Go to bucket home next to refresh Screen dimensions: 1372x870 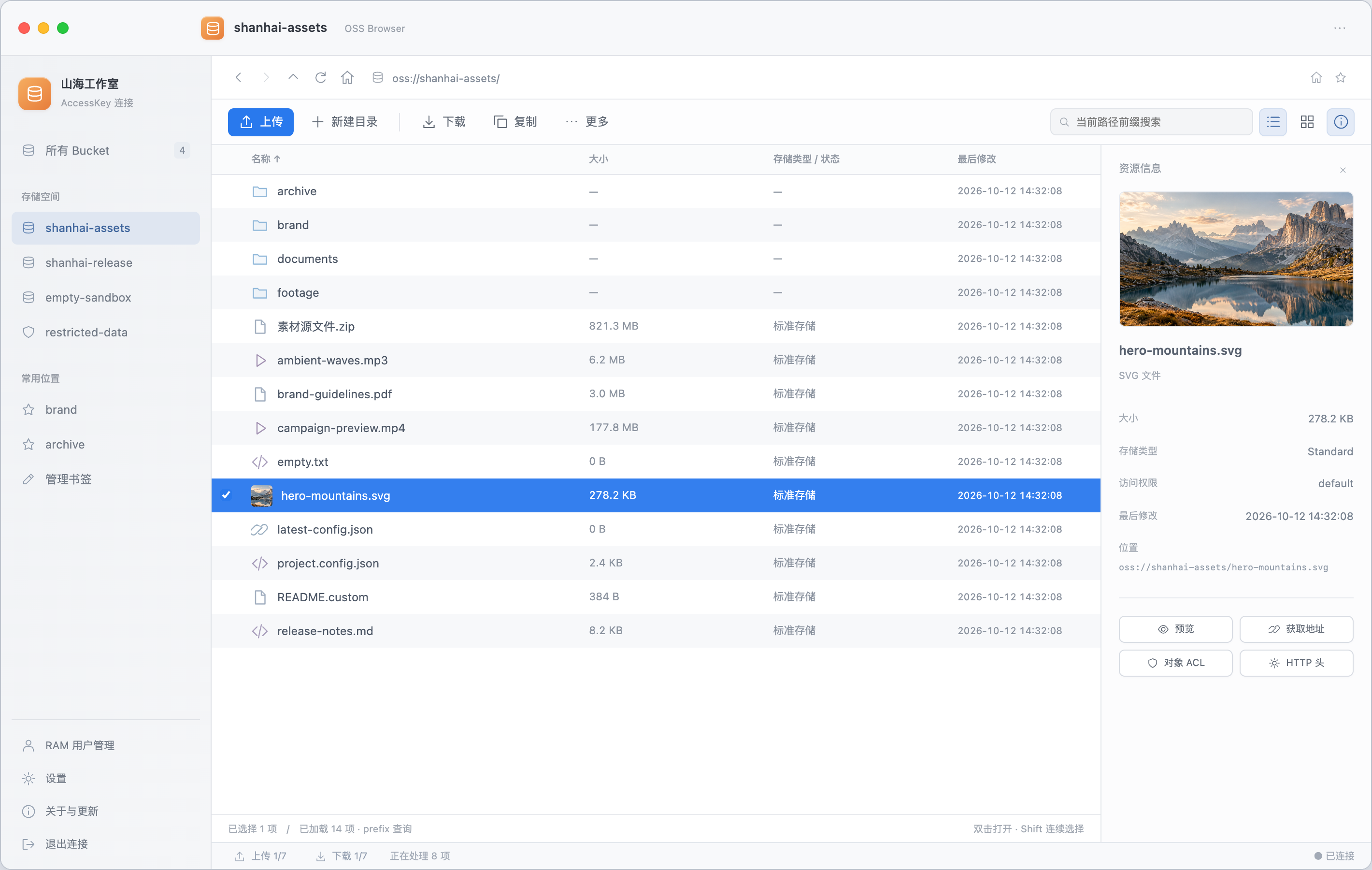pos(347,77)
